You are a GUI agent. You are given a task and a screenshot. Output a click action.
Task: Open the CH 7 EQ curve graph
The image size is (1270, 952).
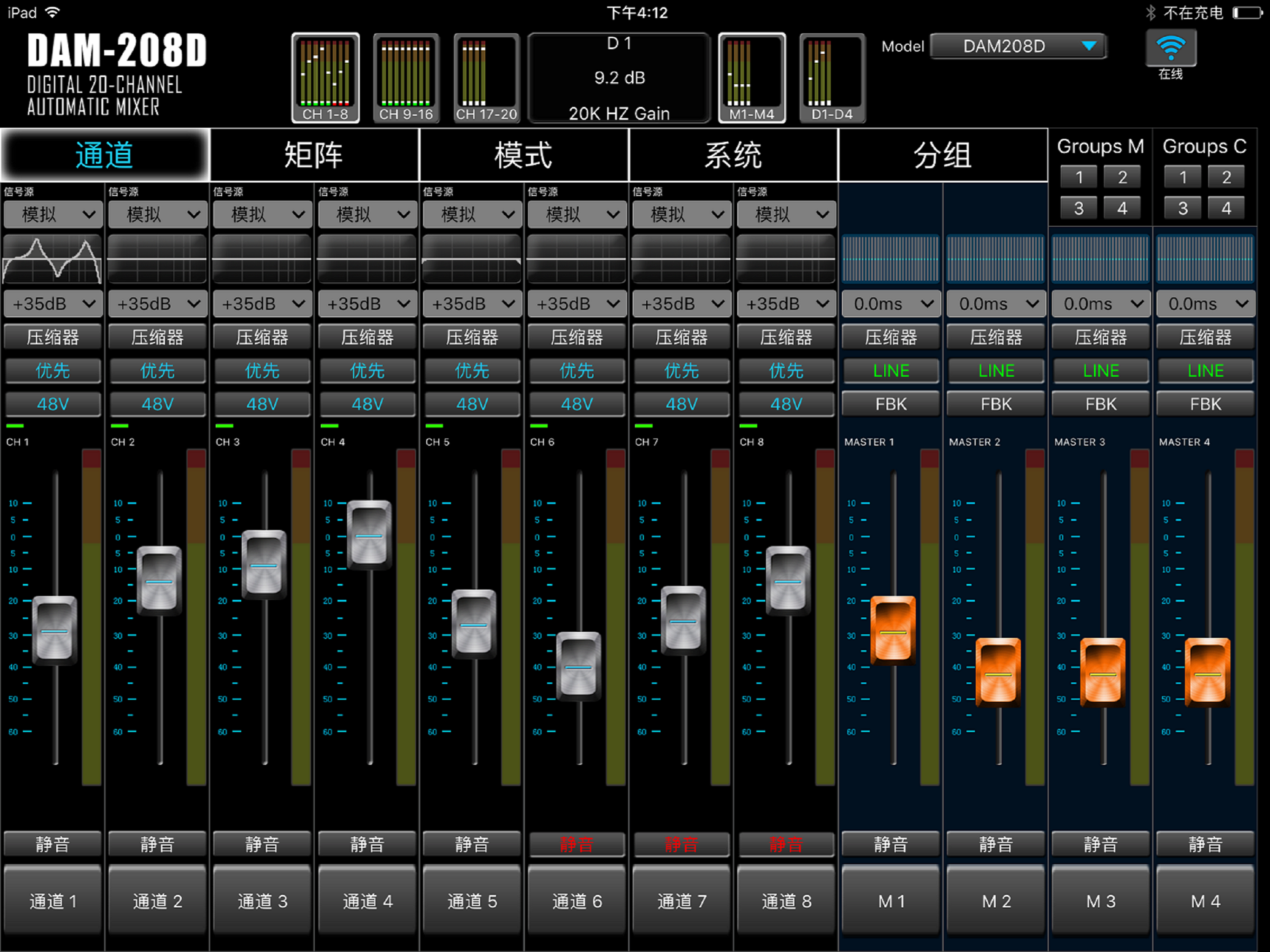click(x=681, y=259)
